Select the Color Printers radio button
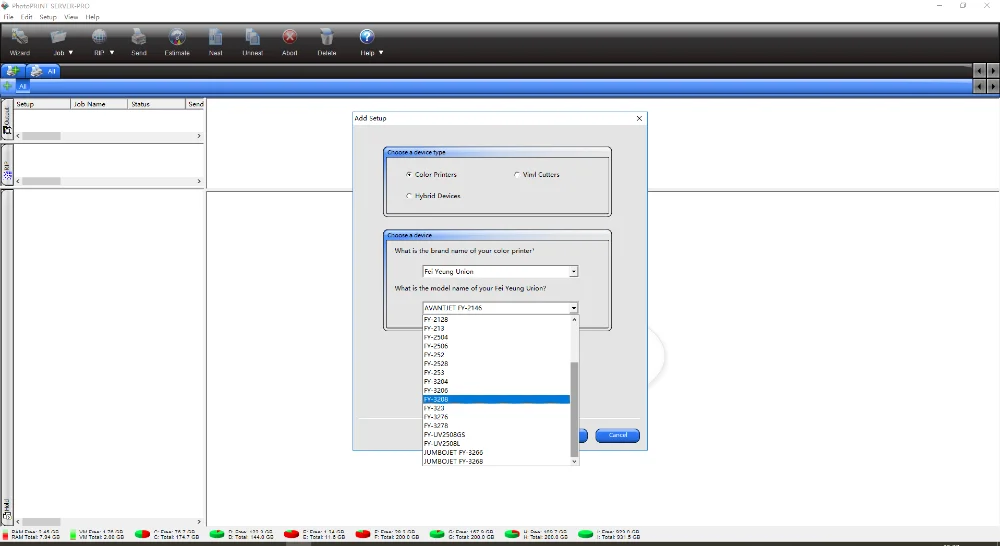 pyautogui.click(x=409, y=175)
